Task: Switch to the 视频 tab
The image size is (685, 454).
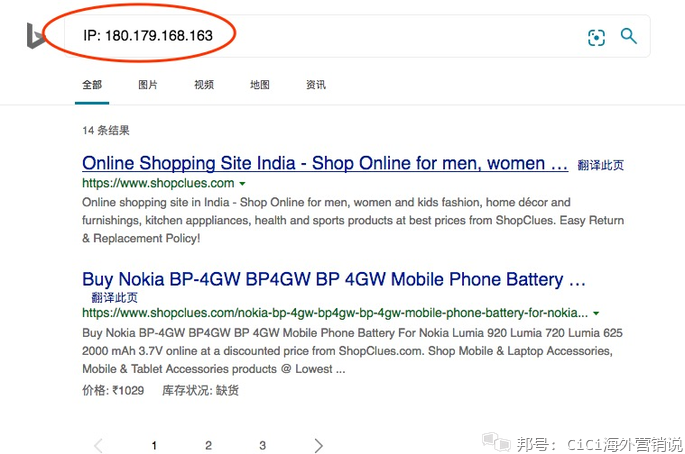Action: point(204,85)
